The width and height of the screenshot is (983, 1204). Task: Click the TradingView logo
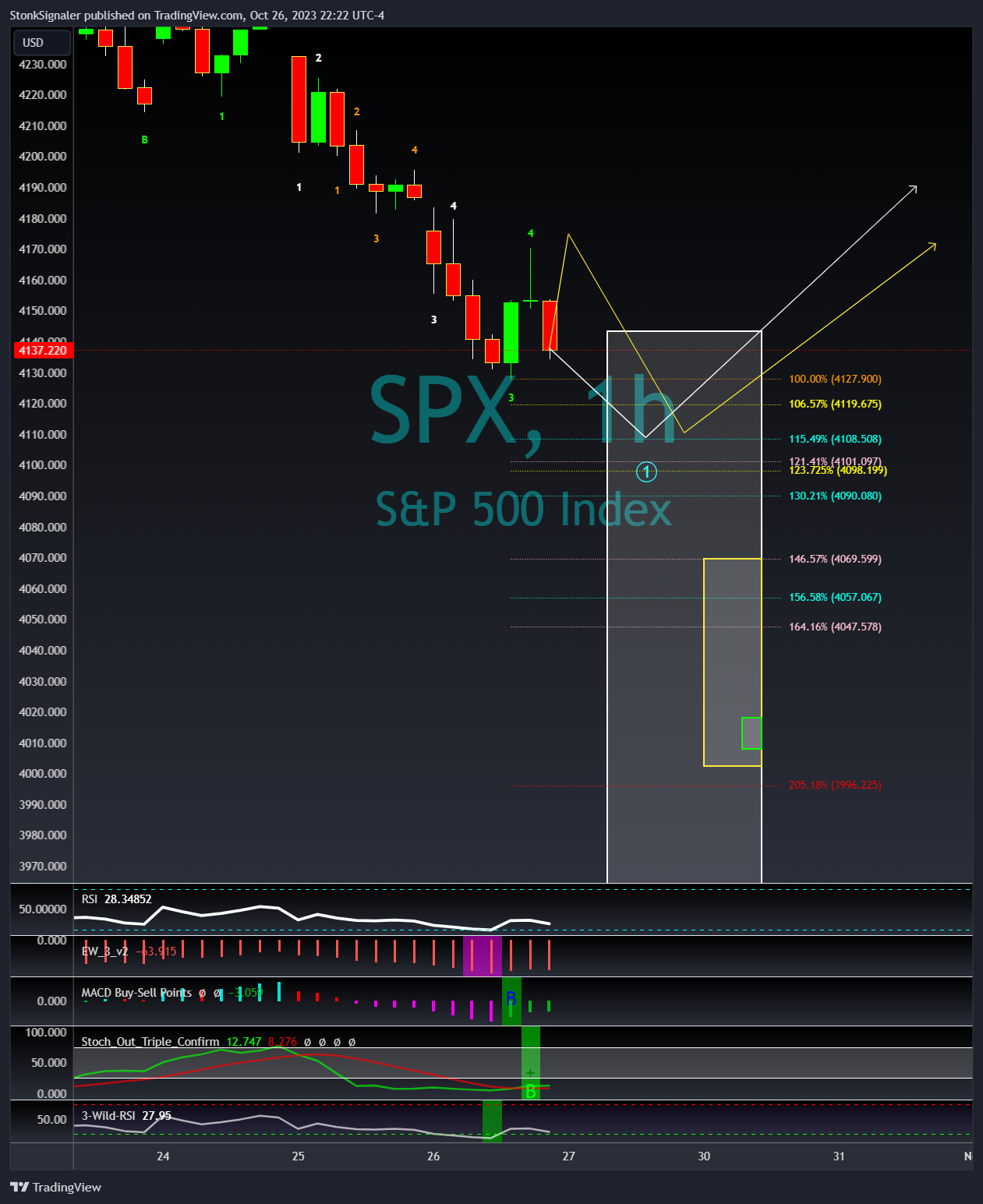pos(56,1187)
